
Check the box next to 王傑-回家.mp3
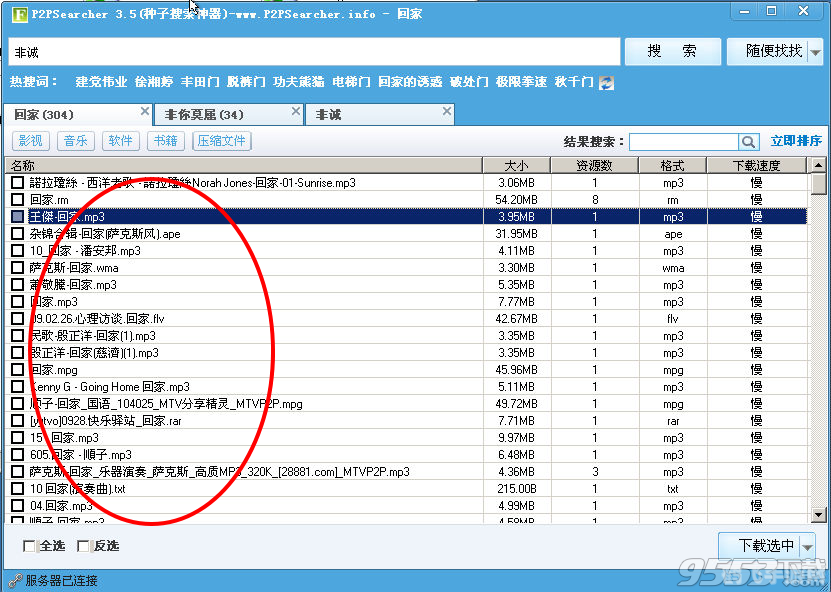tap(15, 216)
